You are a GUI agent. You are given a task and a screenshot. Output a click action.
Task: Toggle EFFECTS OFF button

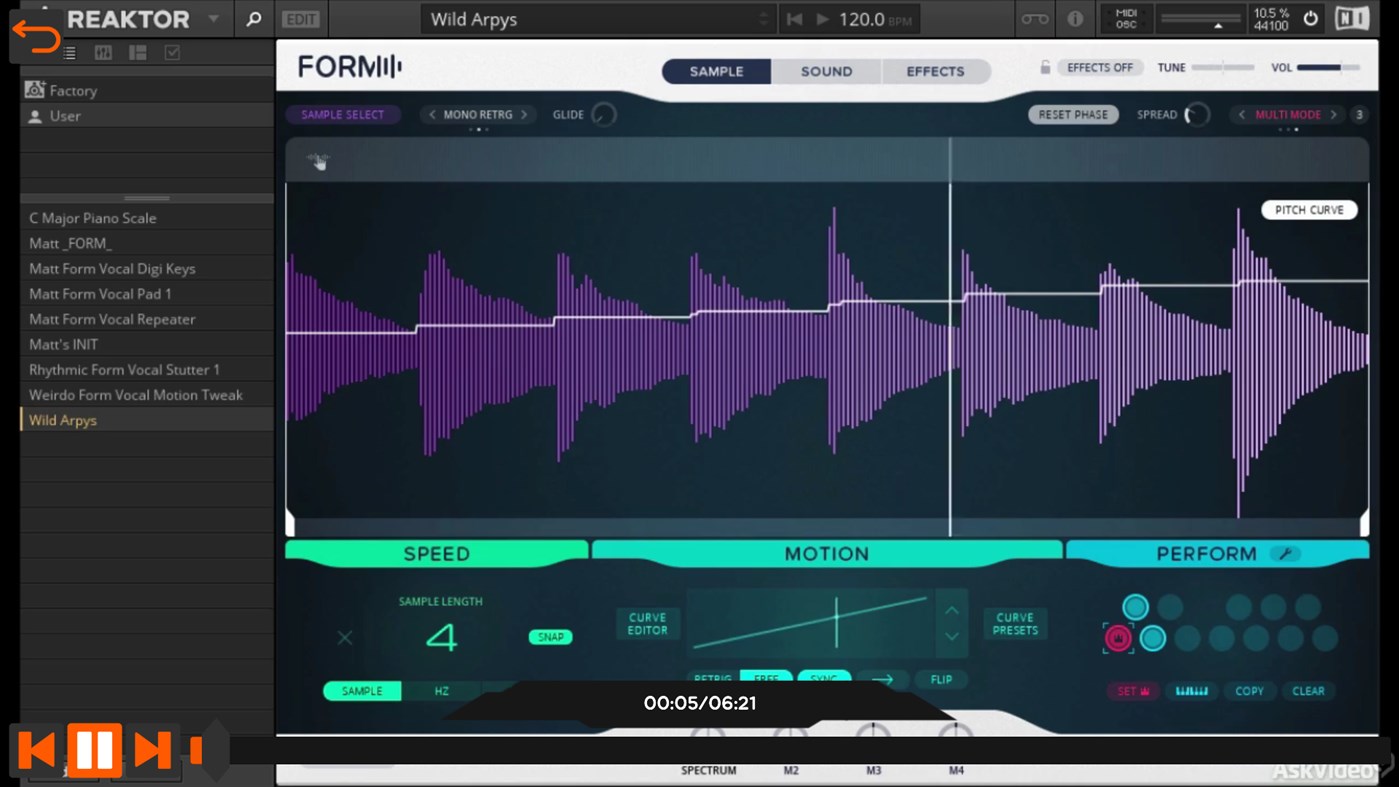1100,67
